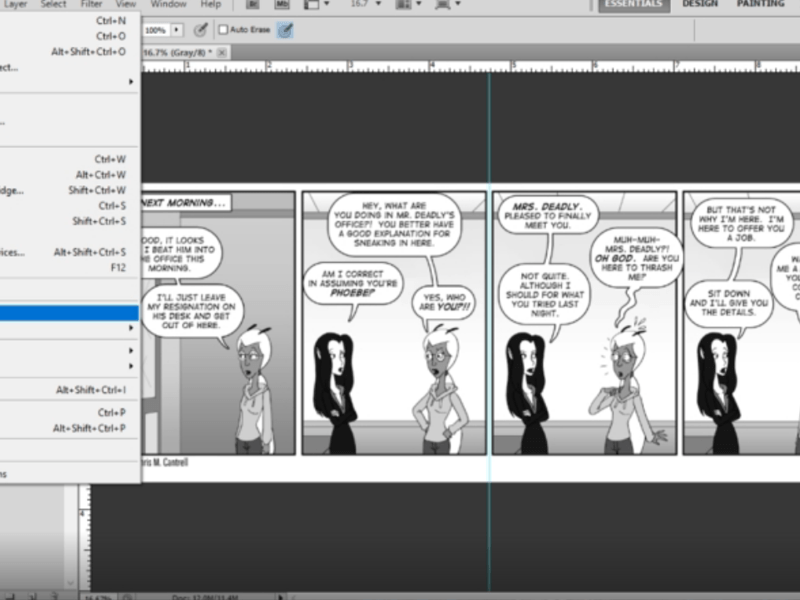Open the Window menu
800x600 pixels.
(168, 4)
